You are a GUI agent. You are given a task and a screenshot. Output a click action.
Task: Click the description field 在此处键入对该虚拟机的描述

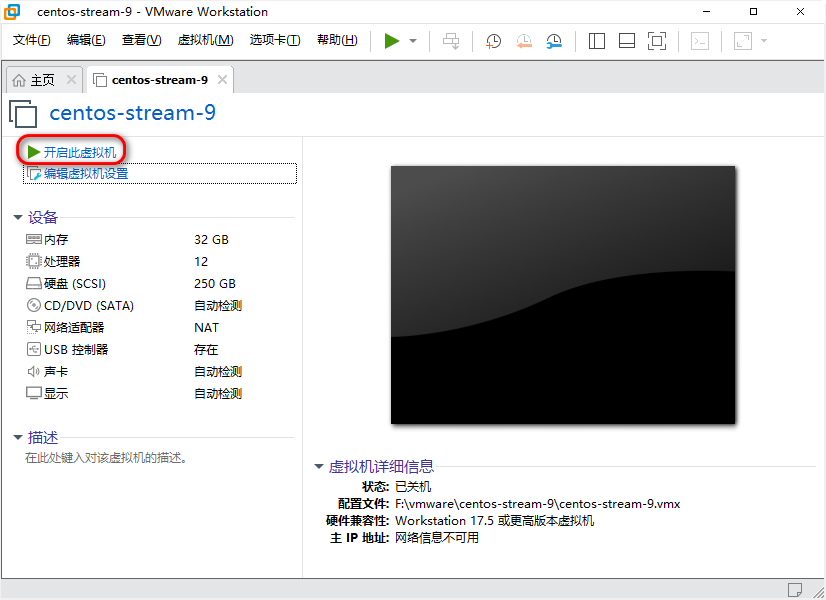[106, 458]
